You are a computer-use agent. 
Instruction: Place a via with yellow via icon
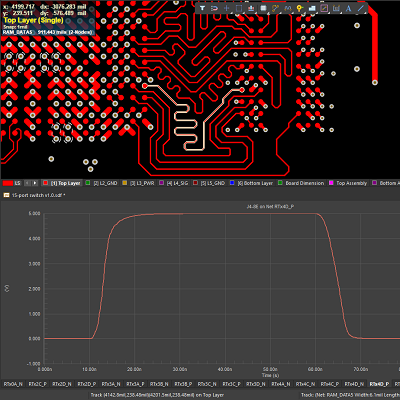[300, 8]
